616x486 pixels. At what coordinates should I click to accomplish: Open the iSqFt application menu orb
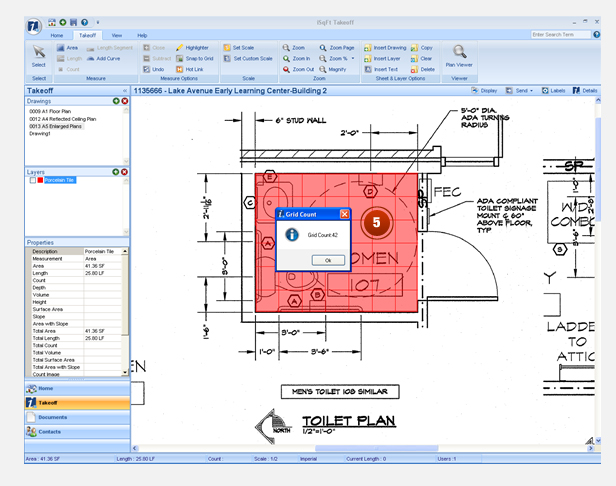34,26
